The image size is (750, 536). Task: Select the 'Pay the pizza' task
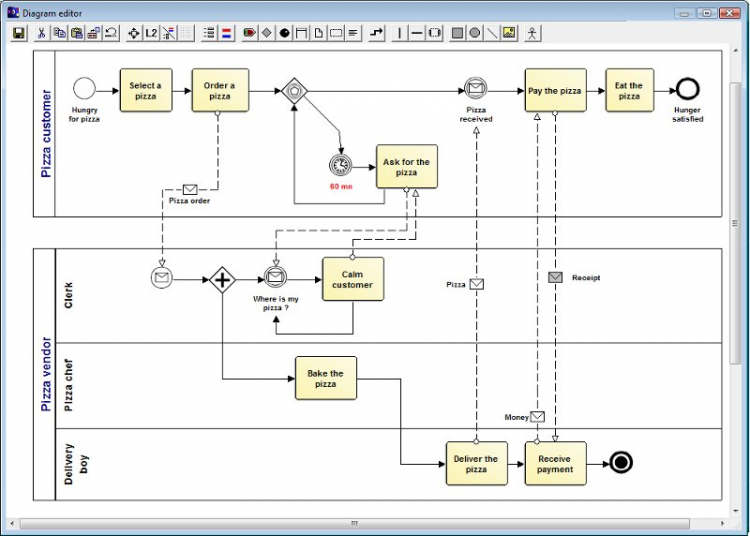click(x=555, y=90)
